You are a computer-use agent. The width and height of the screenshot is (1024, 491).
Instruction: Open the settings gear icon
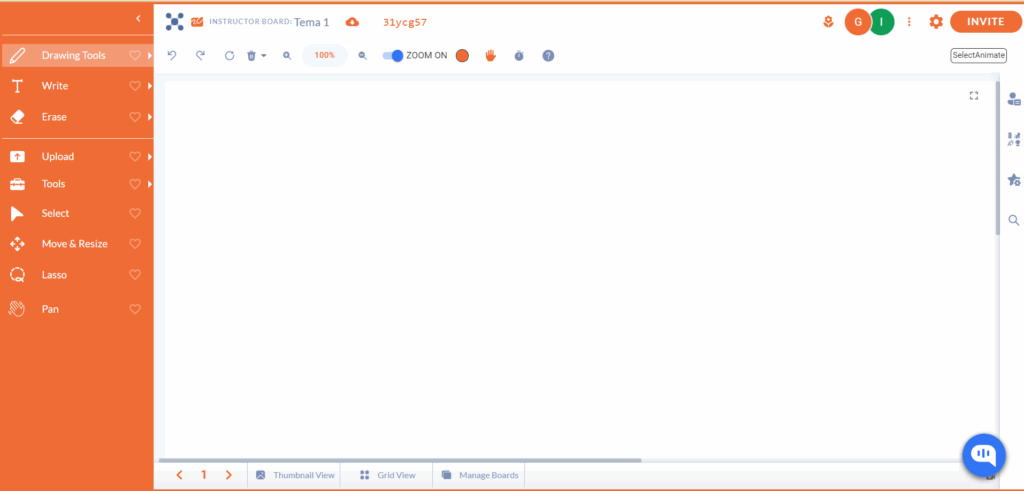click(936, 22)
